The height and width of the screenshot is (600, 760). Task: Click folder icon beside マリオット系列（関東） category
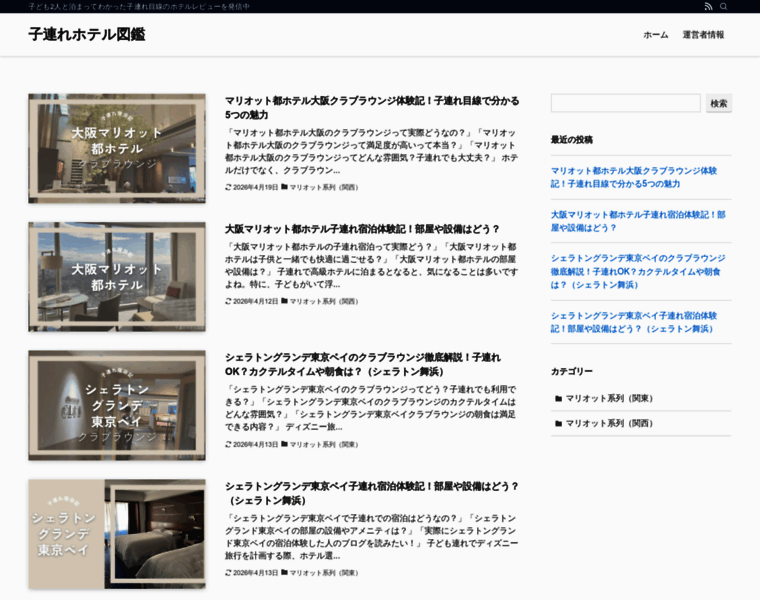point(558,398)
